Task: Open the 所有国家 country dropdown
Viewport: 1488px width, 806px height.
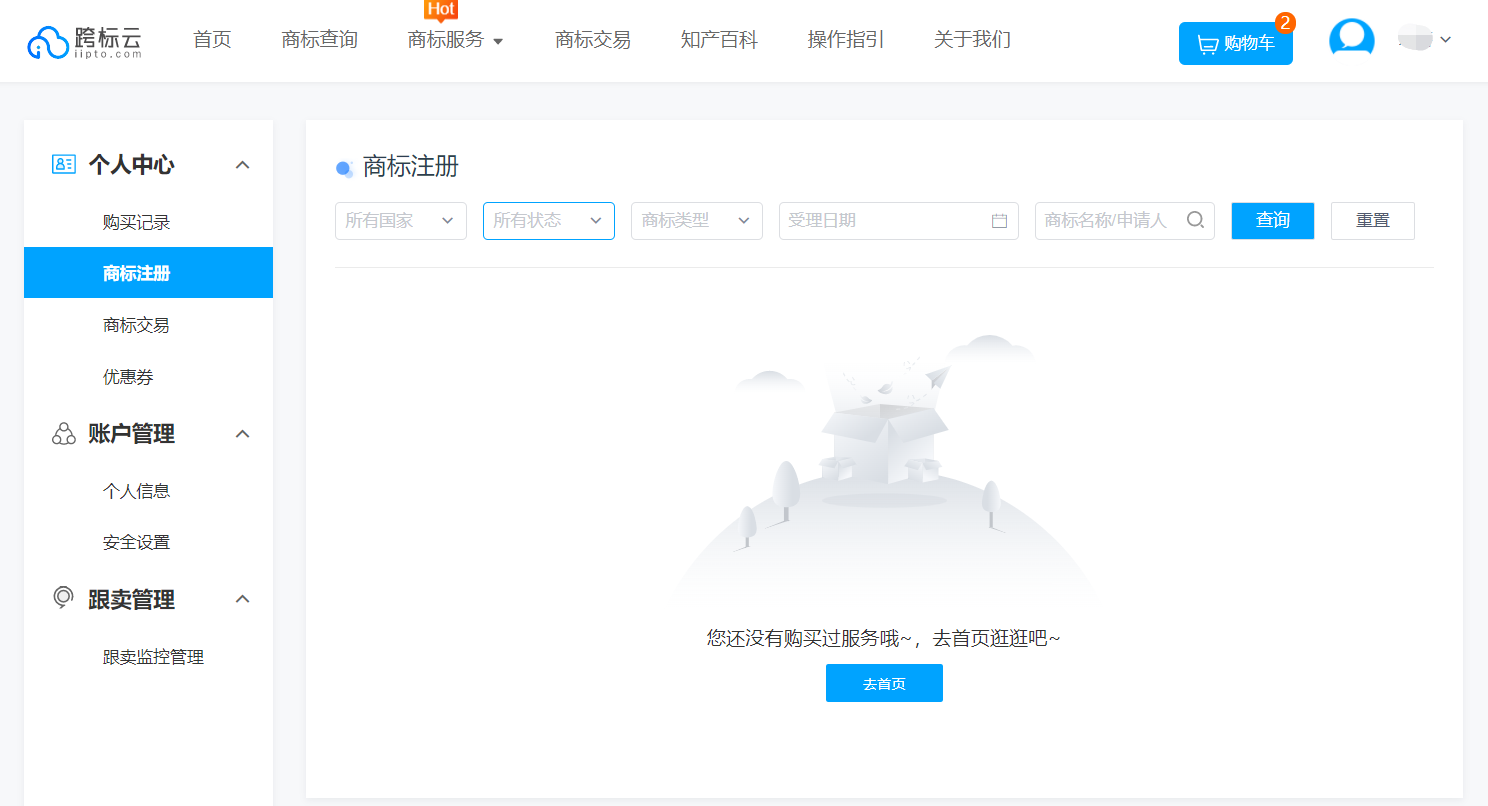Action: (400, 220)
